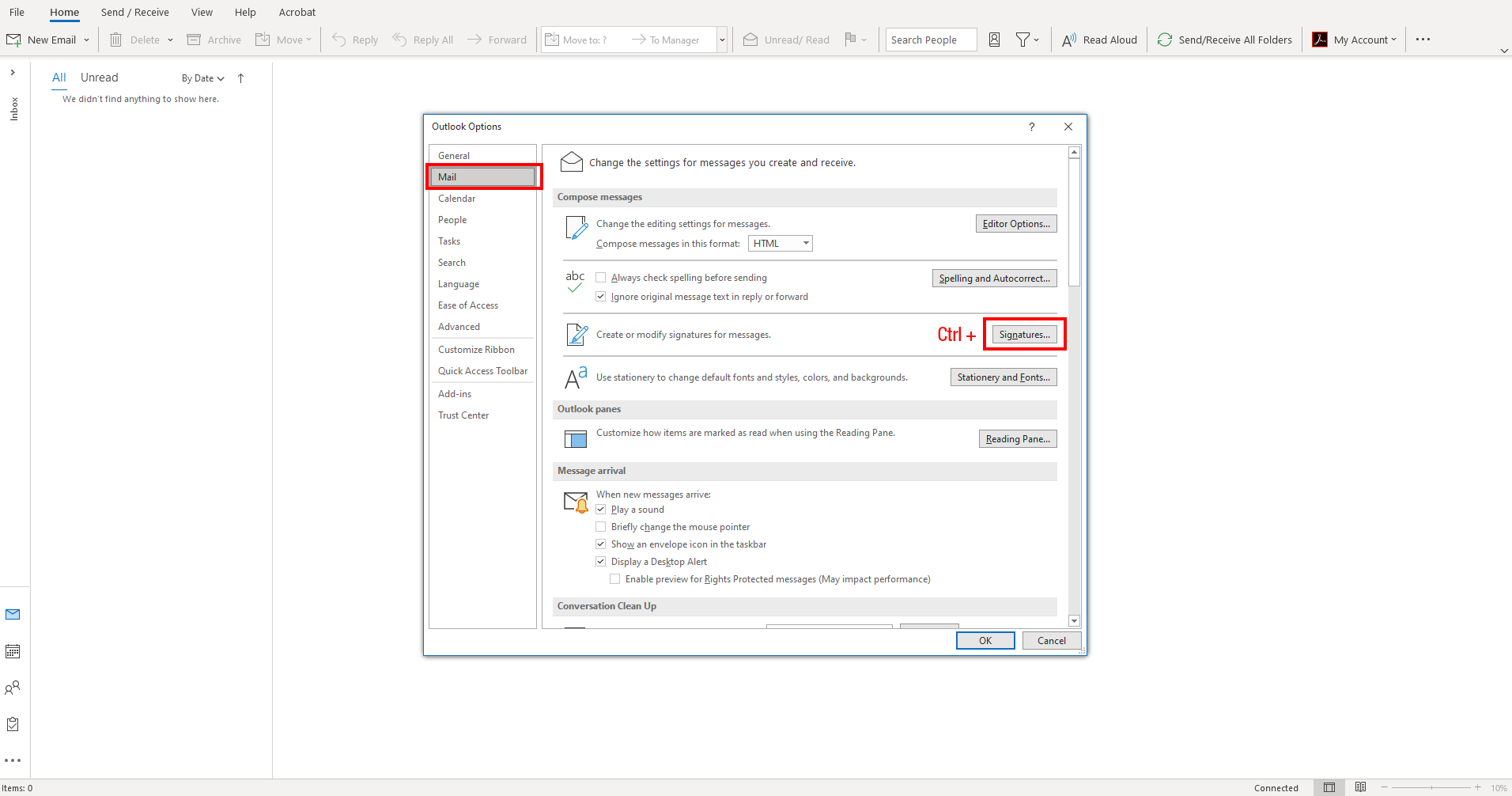
Task: Click the zoom in plus button
Action: tap(1477, 787)
